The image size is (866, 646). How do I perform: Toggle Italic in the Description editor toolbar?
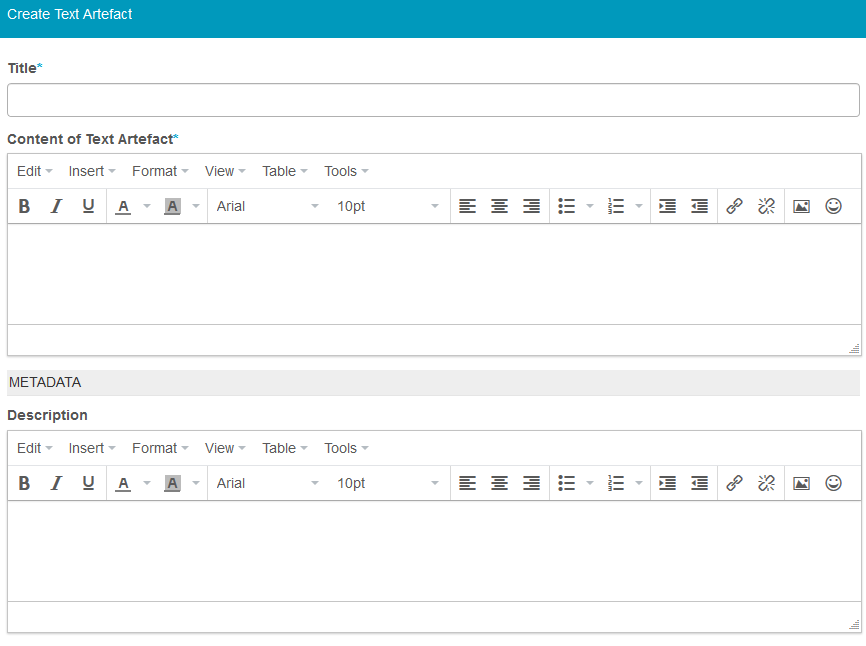pyautogui.click(x=56, y=483)
